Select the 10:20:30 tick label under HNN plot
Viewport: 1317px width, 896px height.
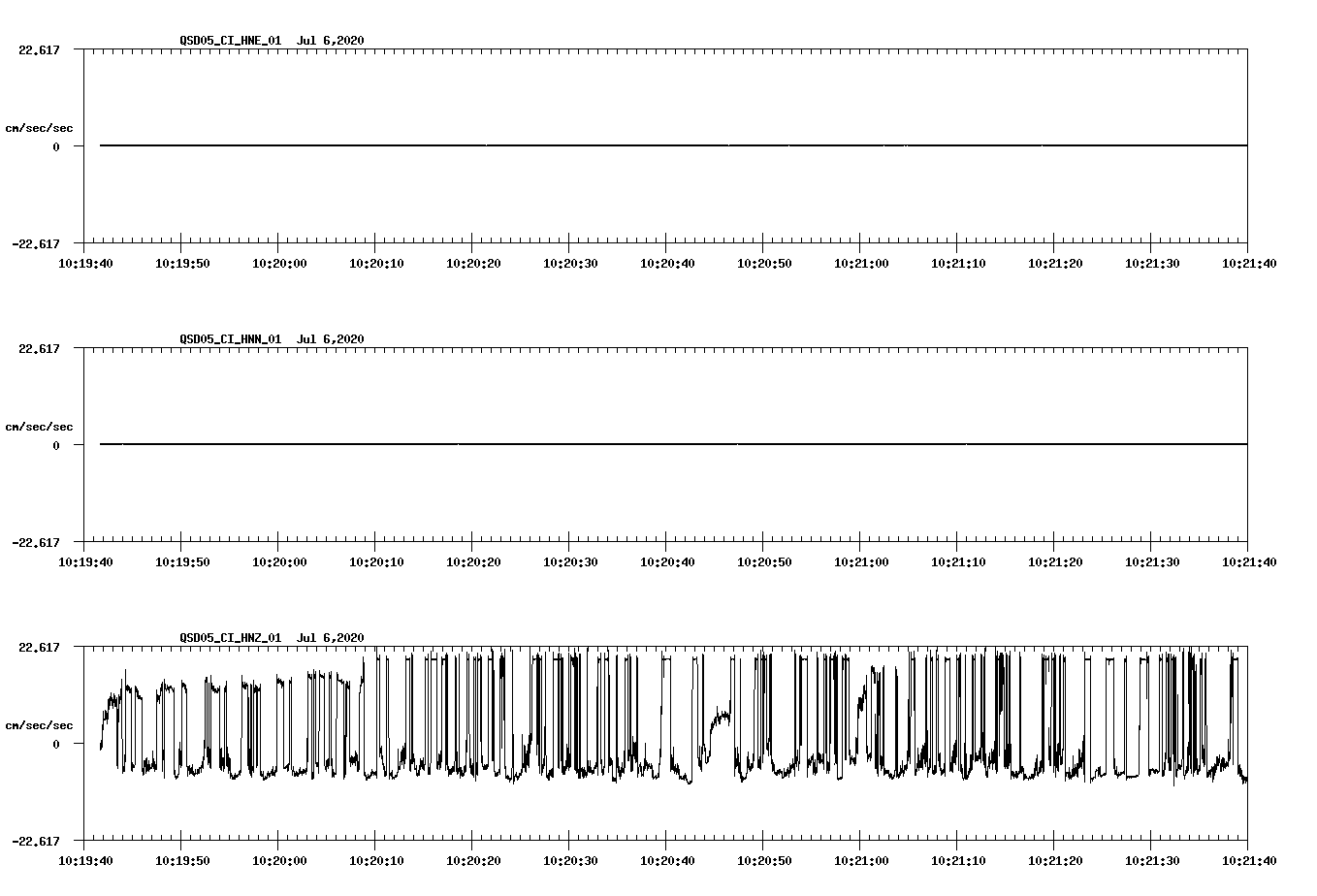(569, 561)
